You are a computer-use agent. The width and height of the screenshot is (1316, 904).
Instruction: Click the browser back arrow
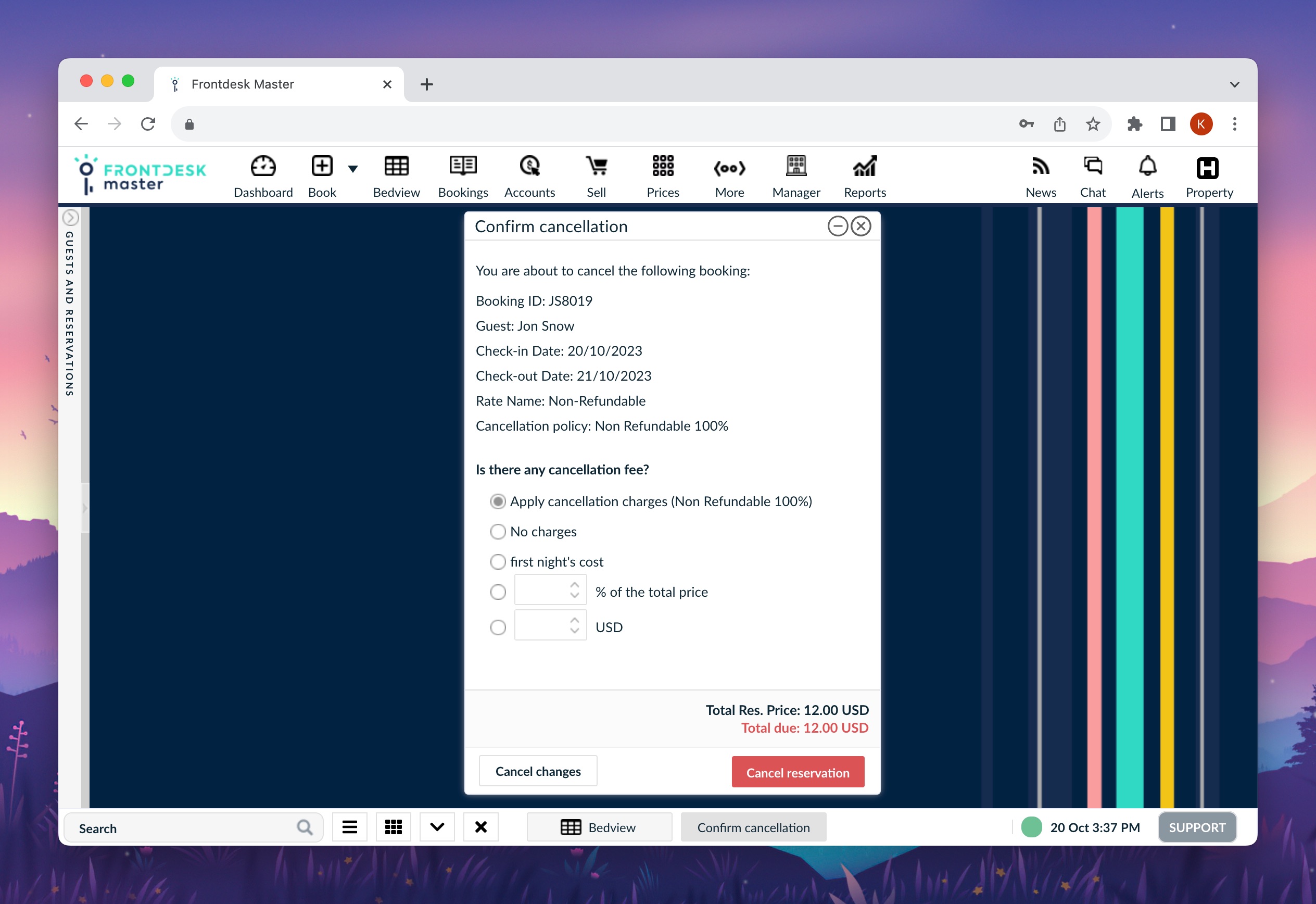81,124
